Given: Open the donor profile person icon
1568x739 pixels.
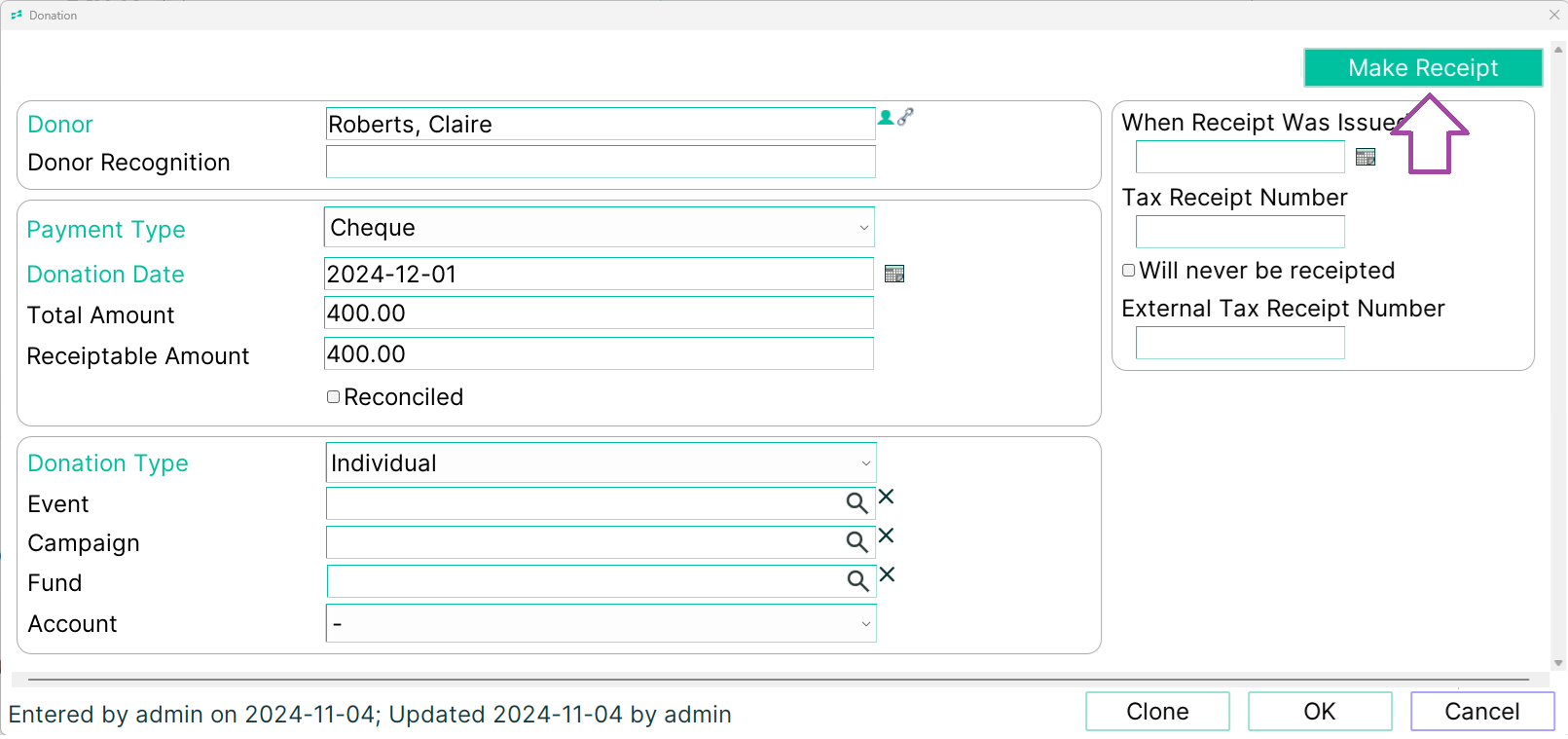Looking at the screenshot, I should click(886, 117).
